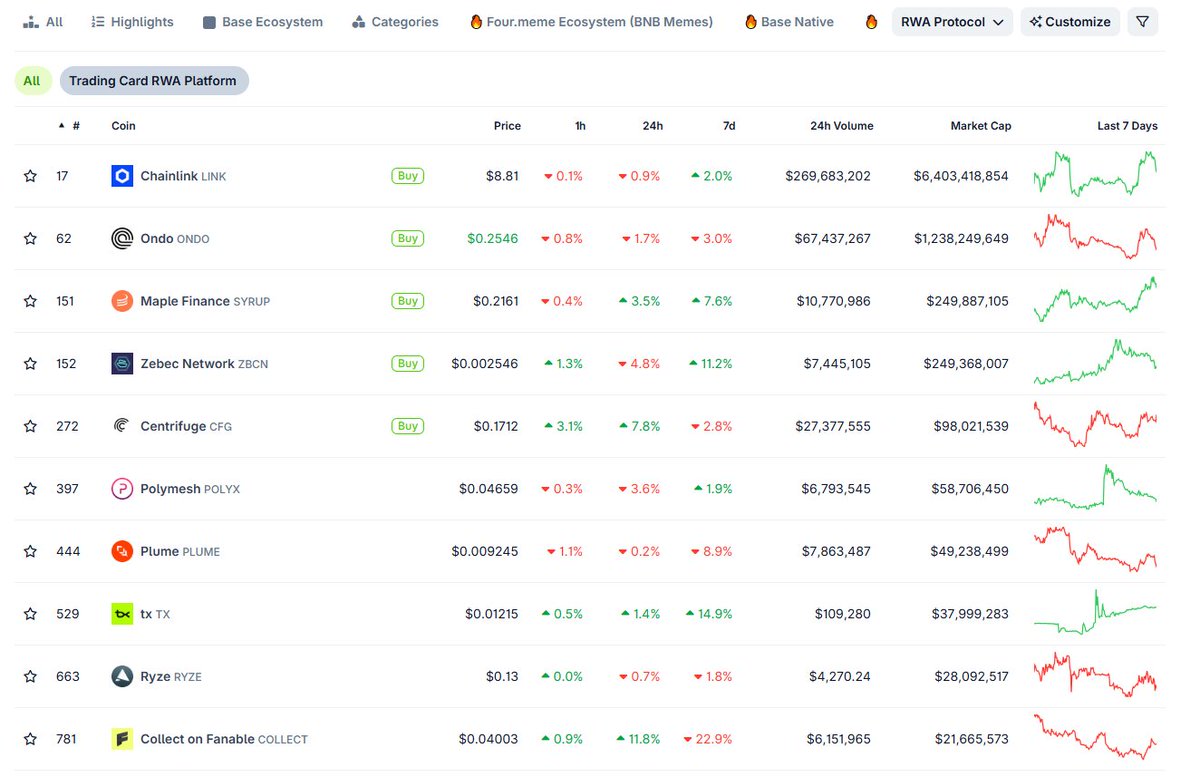The height and width of the screenshot is (777, 1200).
Task: Open Zebec Network ZBCN link
Action: coord(204,364)
